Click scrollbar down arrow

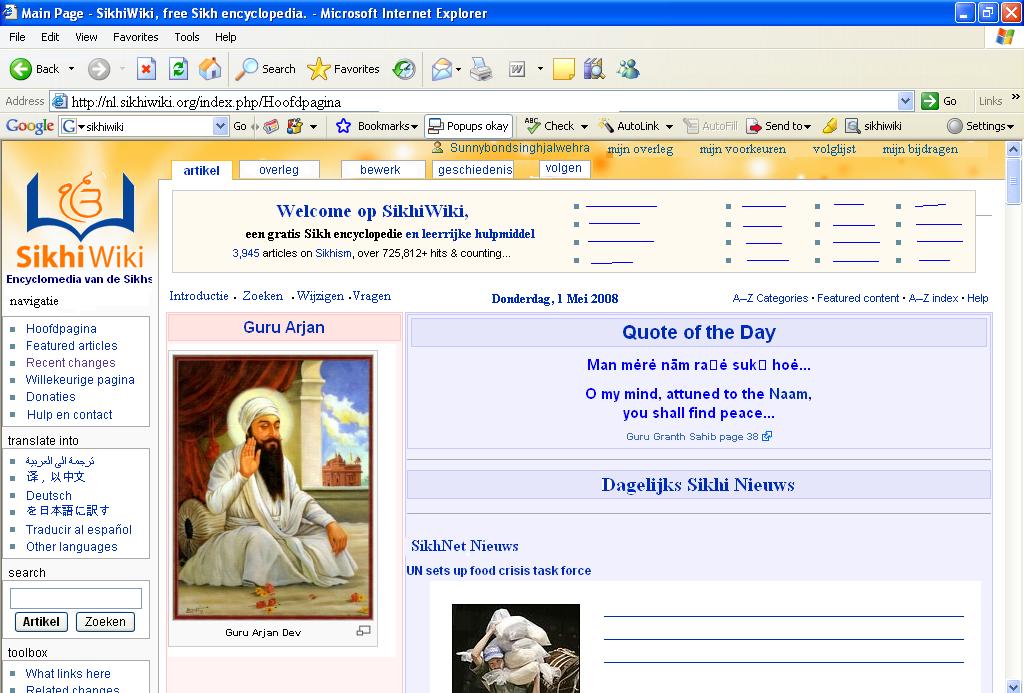click(x=1014, y=686)
